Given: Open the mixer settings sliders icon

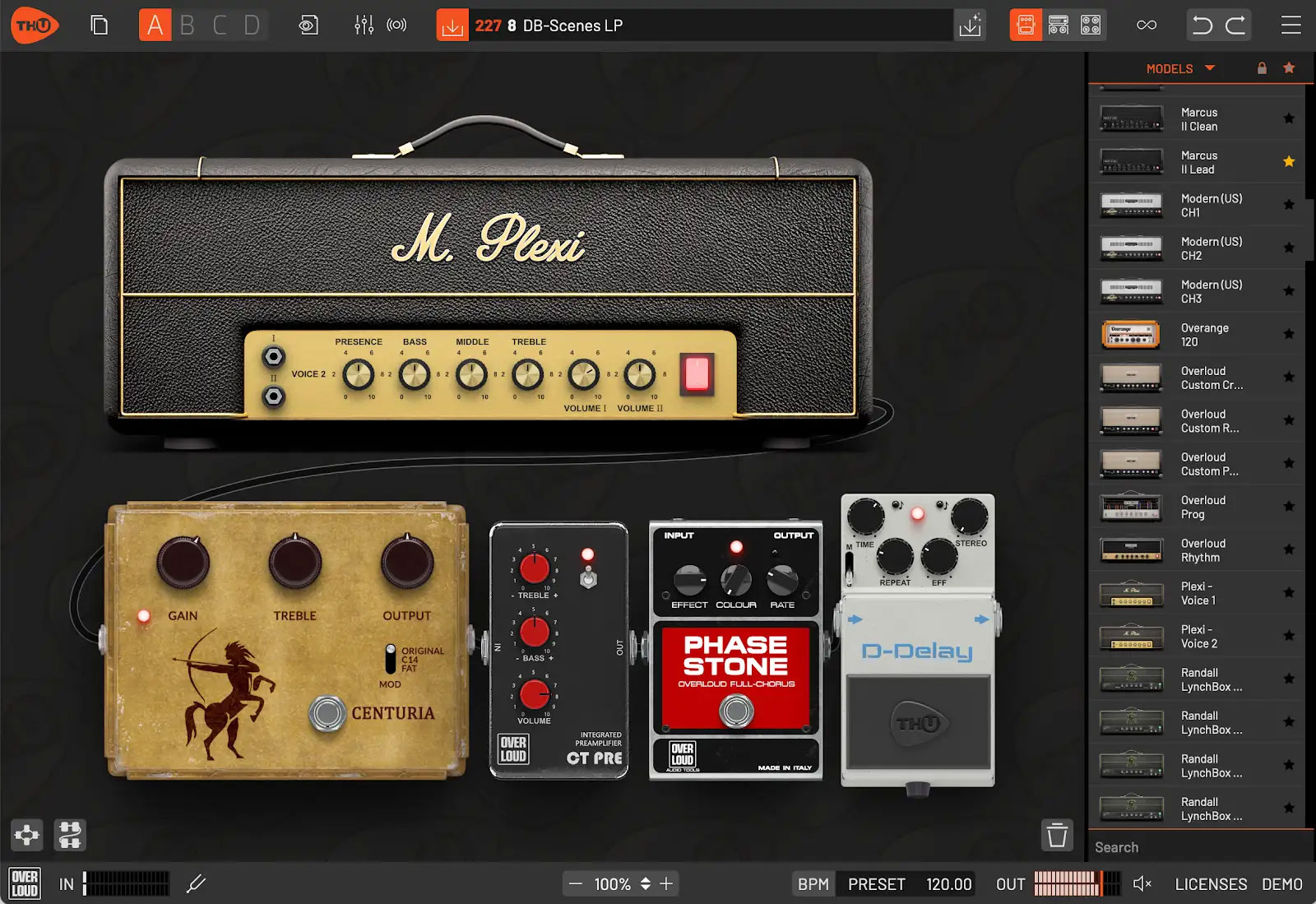Looking at the screenshot, I should 364,25.
